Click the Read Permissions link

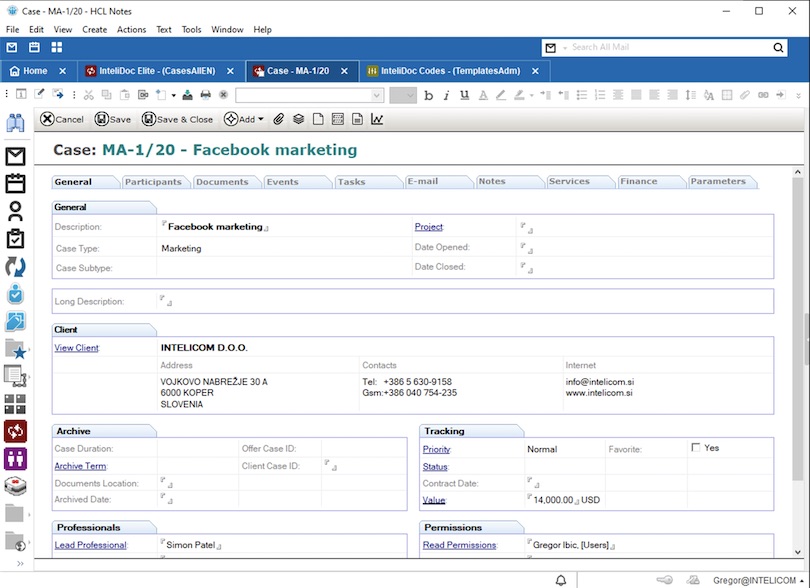459,545
